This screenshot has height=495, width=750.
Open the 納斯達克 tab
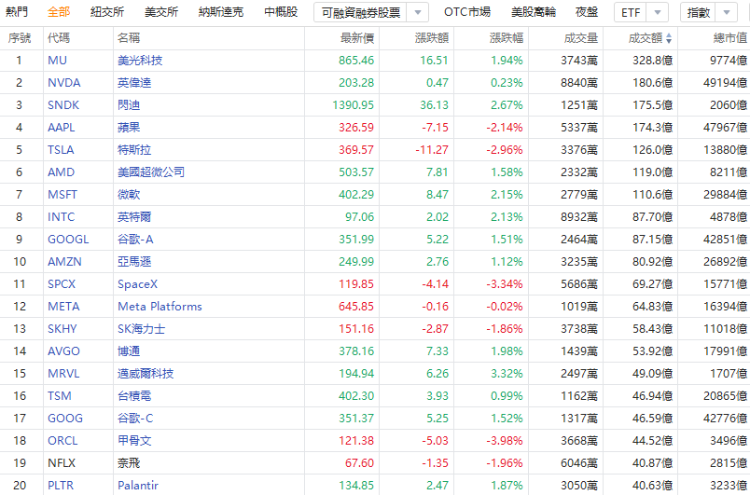point(221,12)
